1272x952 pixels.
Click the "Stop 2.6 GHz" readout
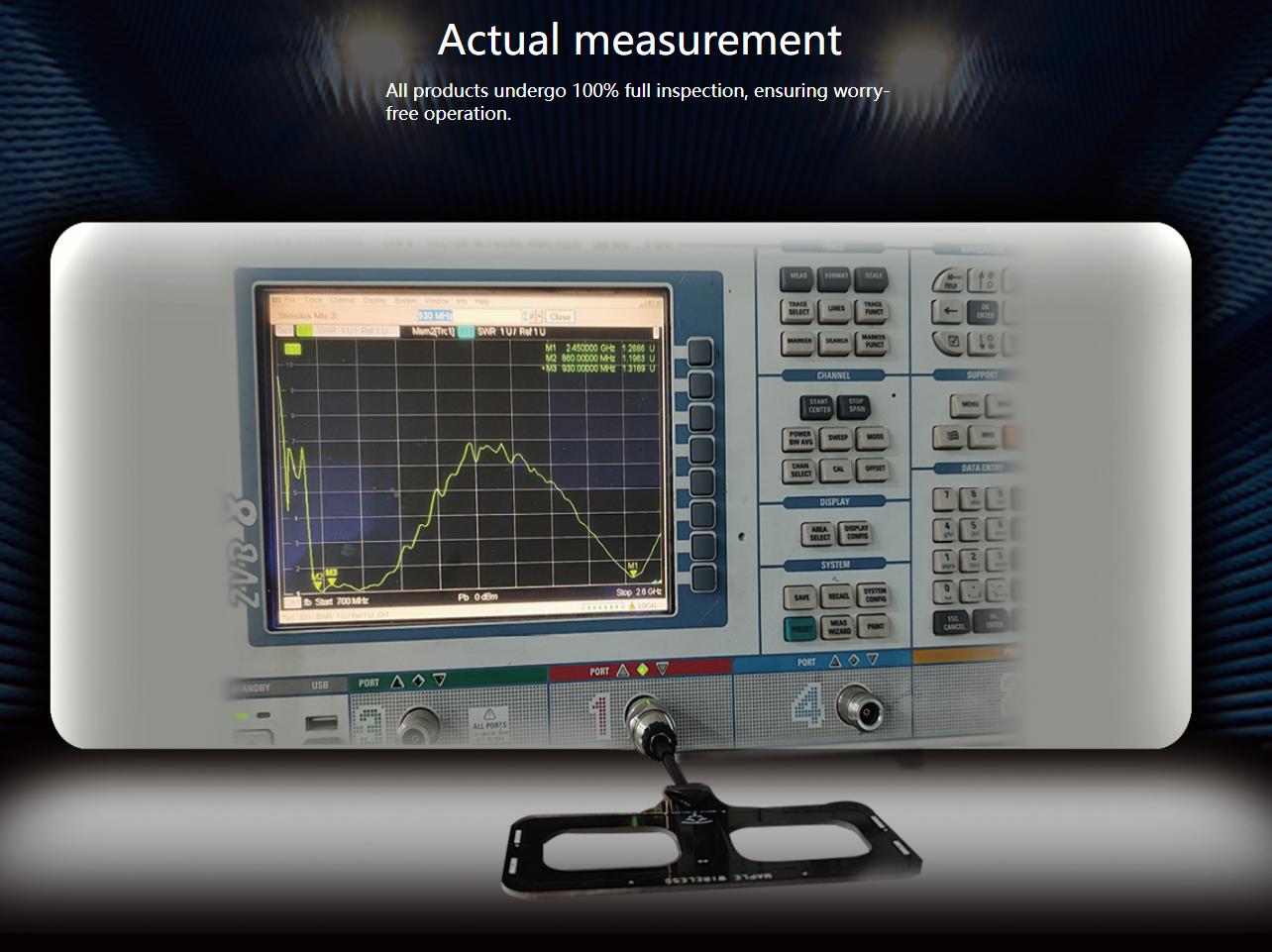point(639,592)
